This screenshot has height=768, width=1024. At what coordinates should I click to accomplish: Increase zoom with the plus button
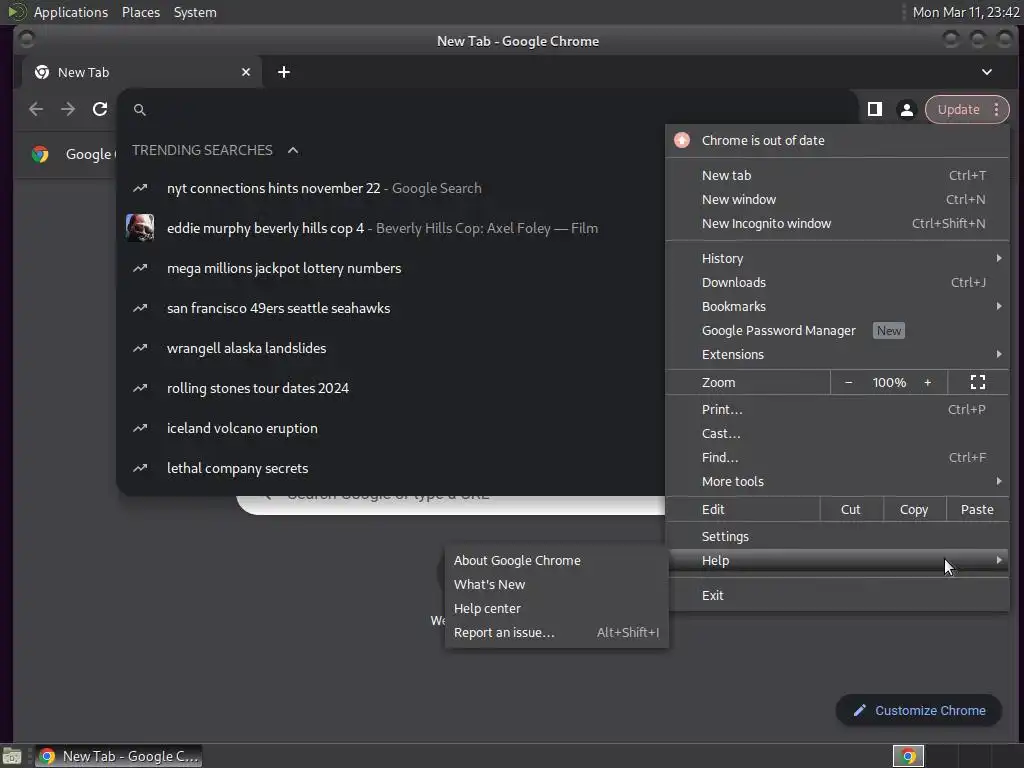click(927, 383)
